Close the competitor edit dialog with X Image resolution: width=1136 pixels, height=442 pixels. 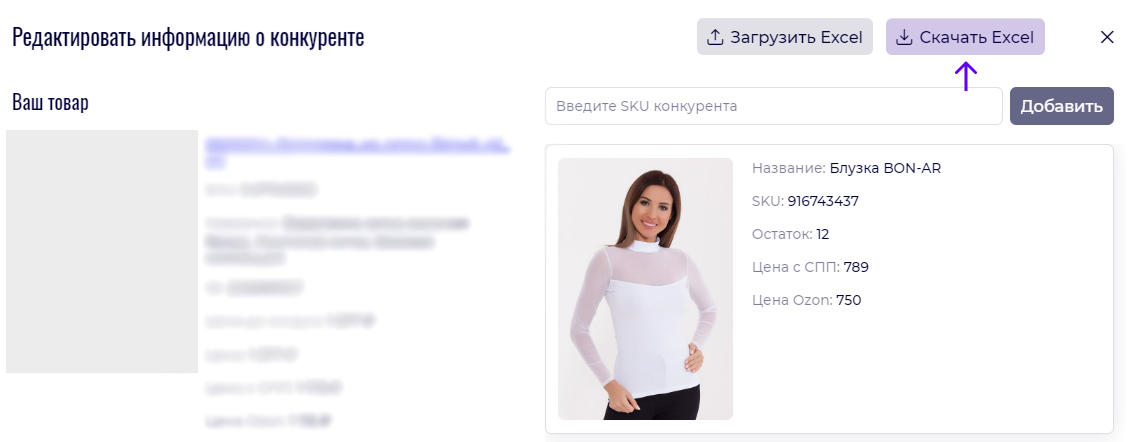coord(1107,37)
